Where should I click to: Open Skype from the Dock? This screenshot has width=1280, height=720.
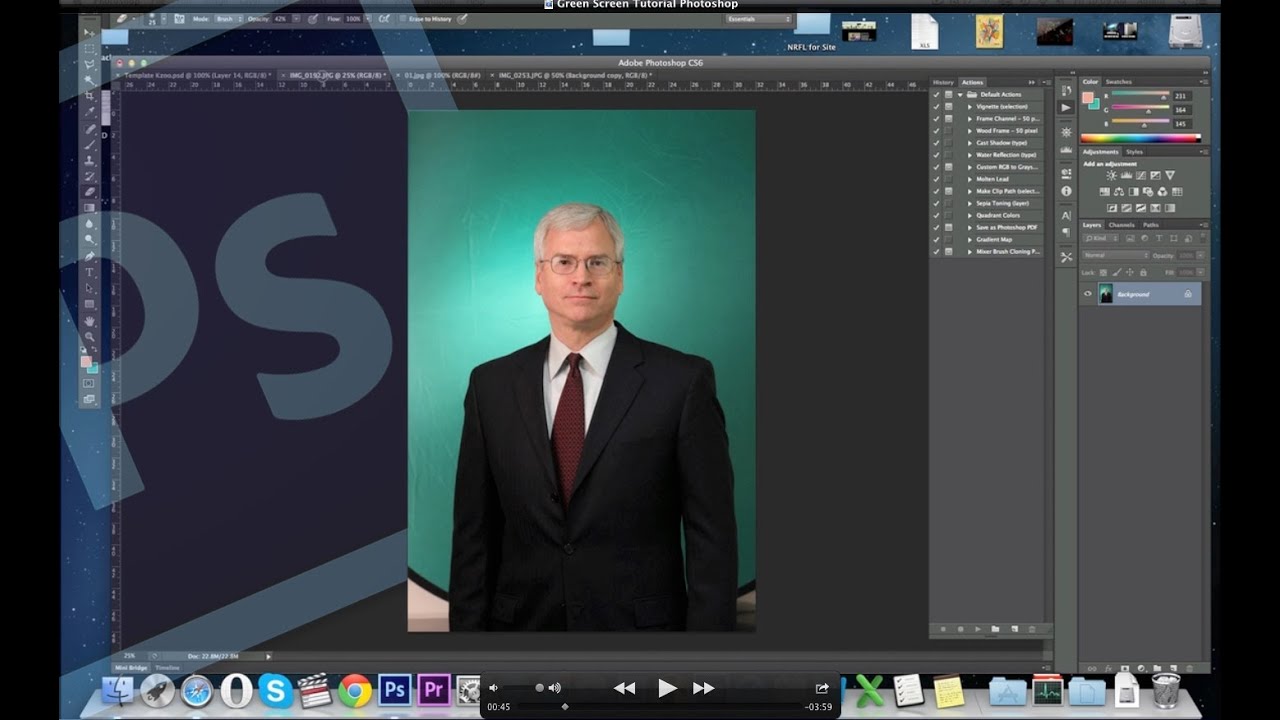[x=275, y=691]
